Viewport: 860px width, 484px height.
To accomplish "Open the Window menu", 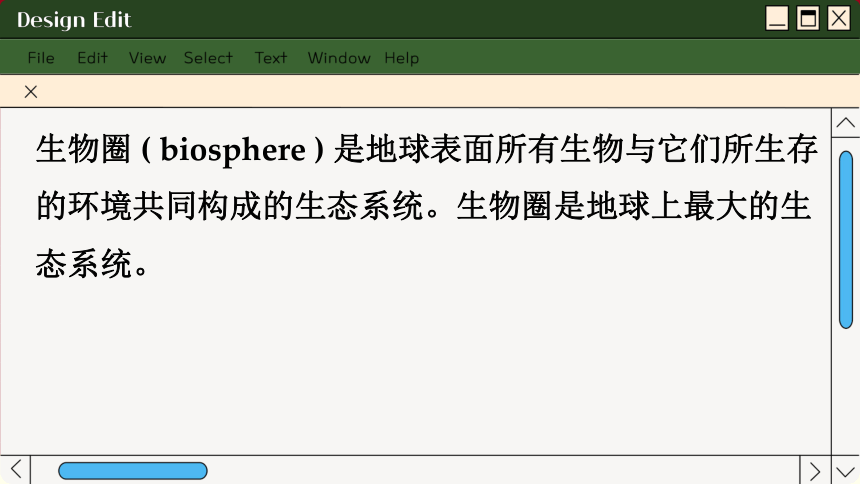I will point(339,58).
